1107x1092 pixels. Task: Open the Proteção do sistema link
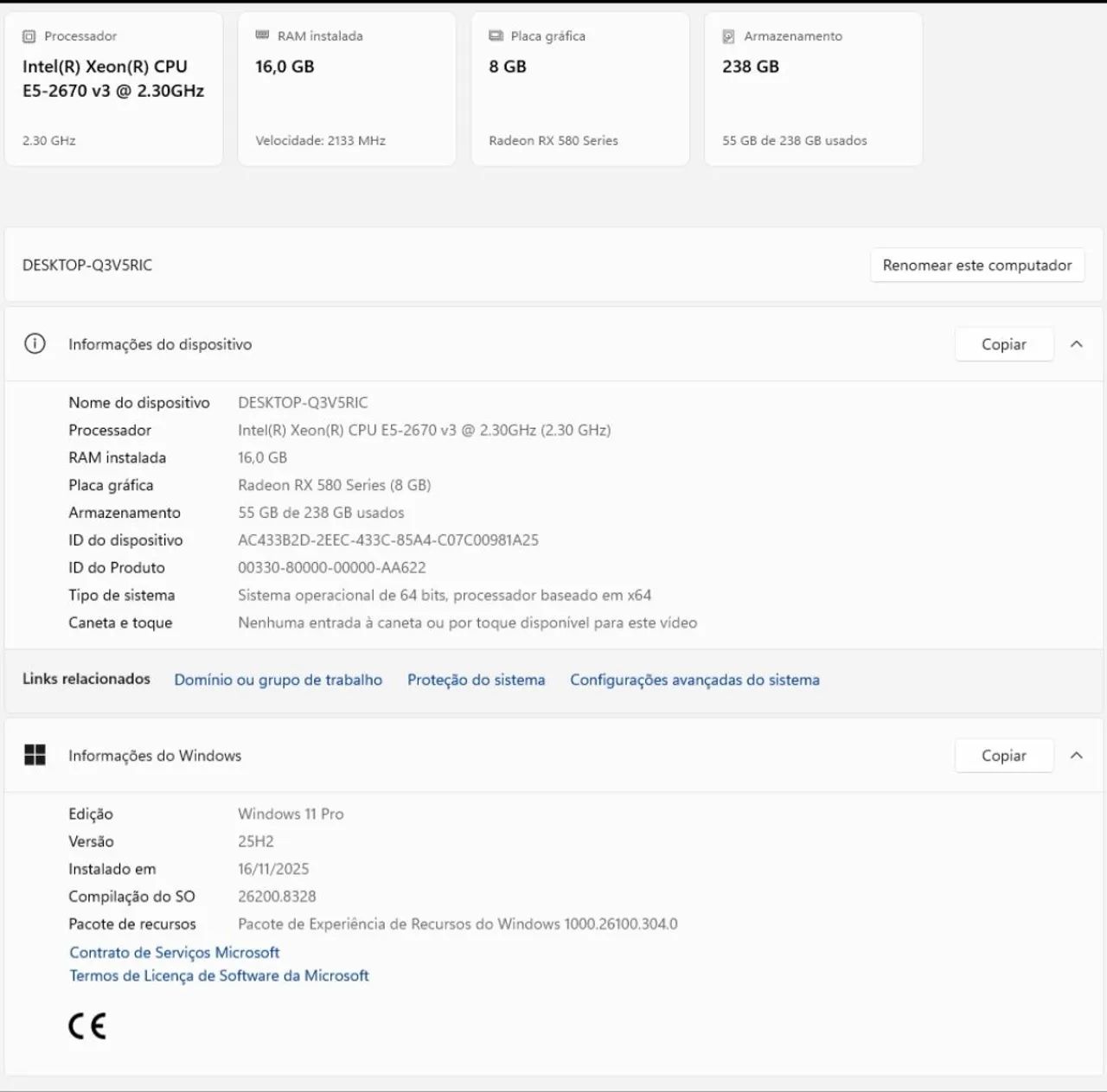coord(477,680)
